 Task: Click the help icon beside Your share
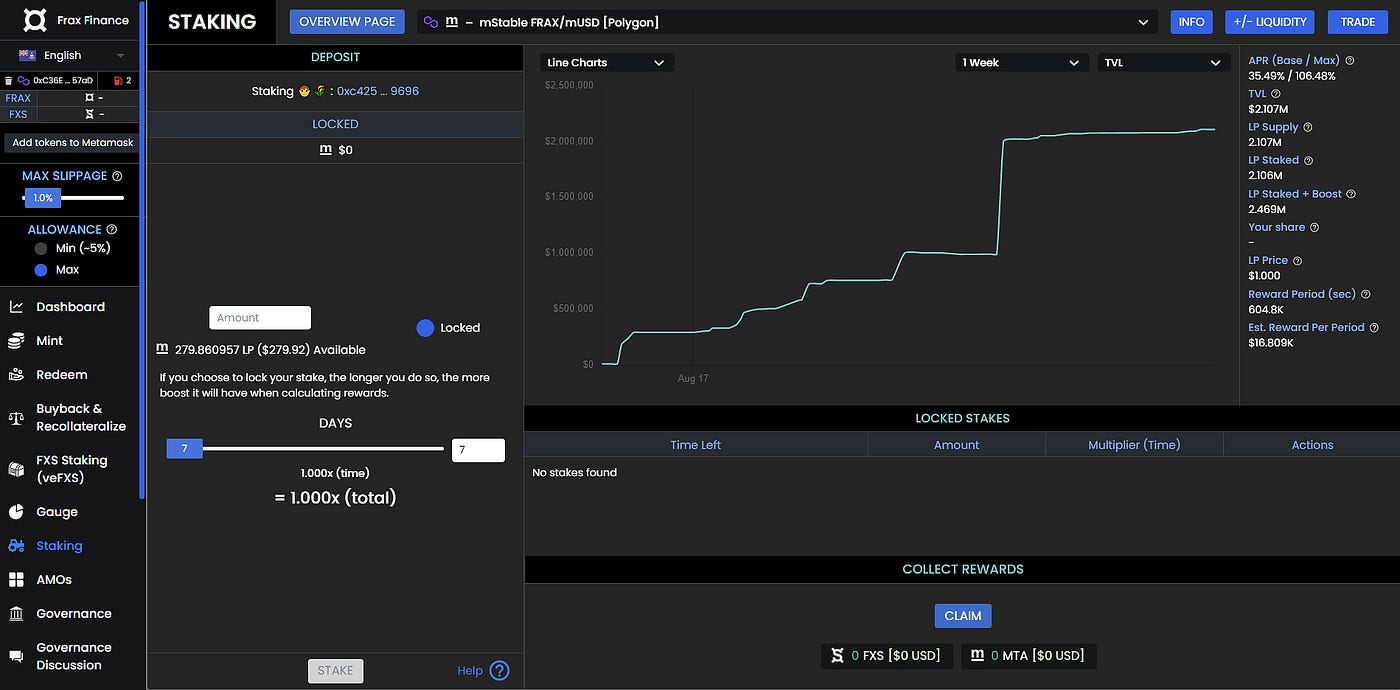tap(1315, 227)
